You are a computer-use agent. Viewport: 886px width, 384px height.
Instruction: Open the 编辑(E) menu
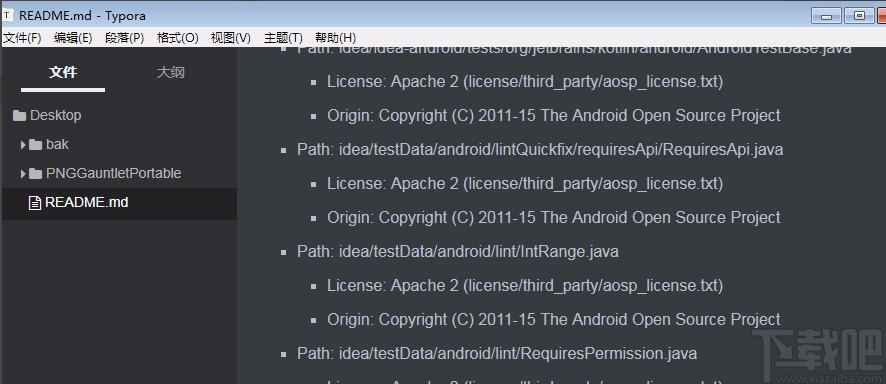[x=73, y=38]
